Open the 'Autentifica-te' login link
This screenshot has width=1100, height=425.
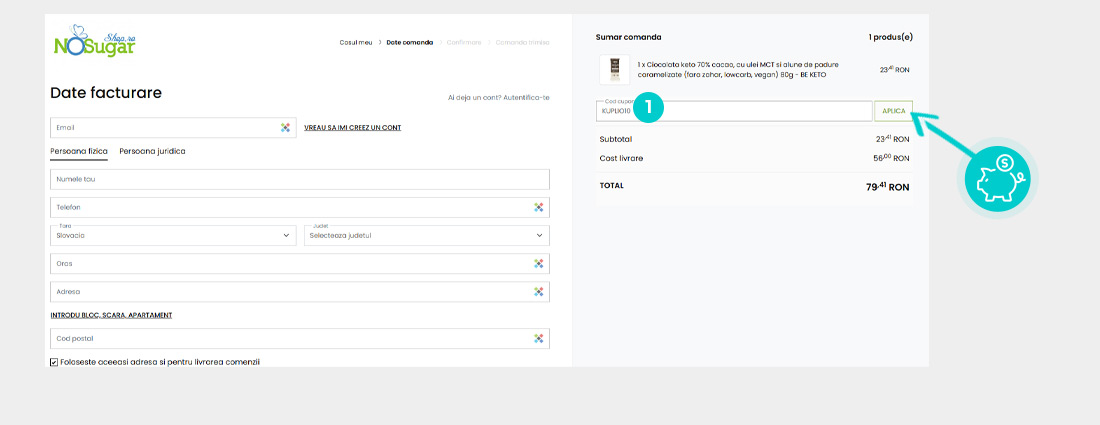click(x=526, y=97)
